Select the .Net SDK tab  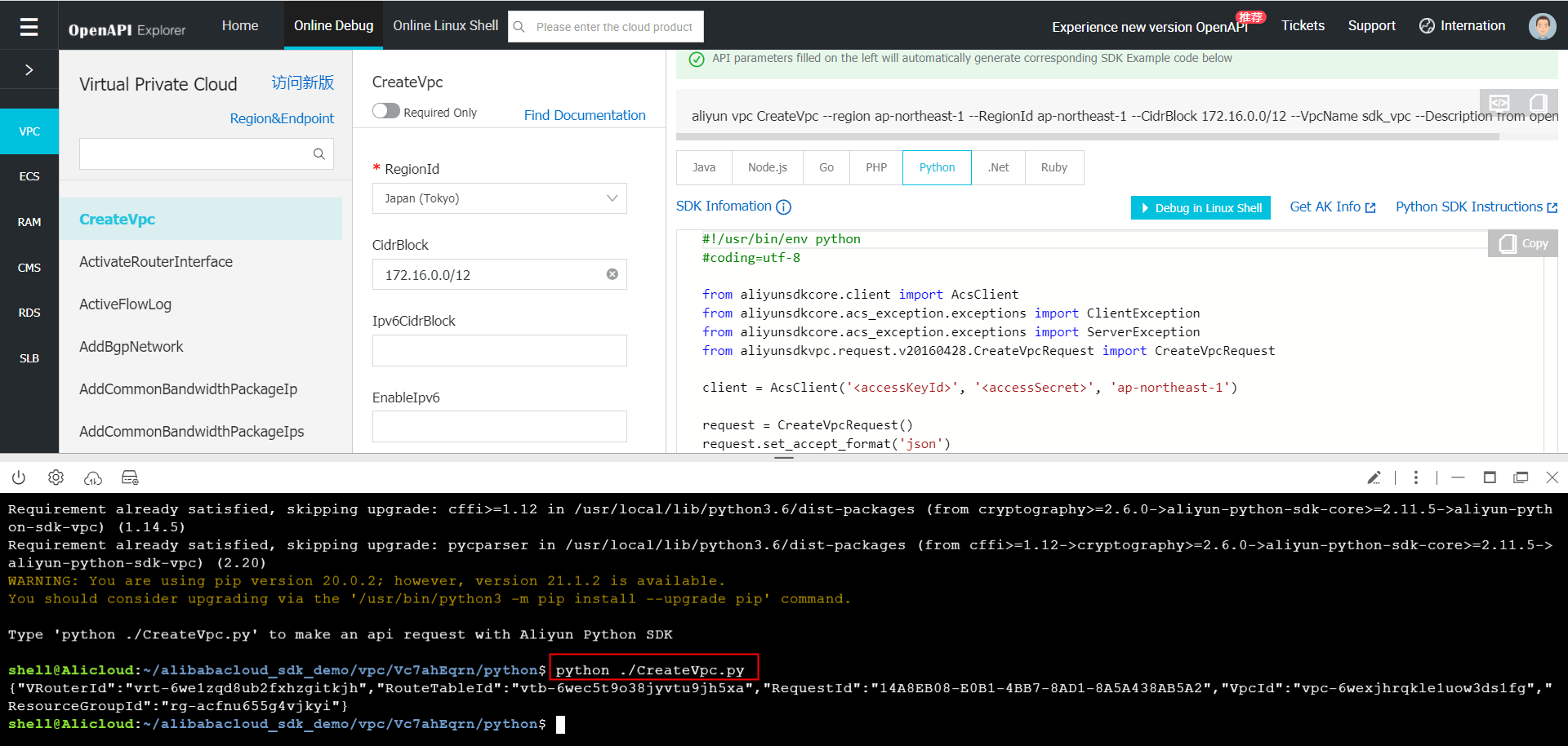pos(998,167)
